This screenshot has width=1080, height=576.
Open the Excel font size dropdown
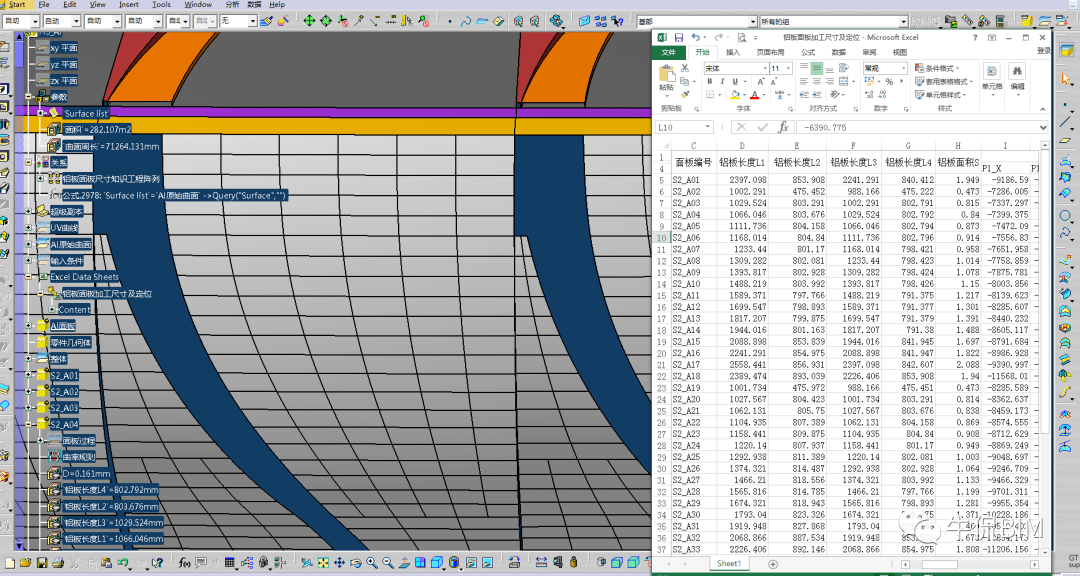click(x=789, y=68)
